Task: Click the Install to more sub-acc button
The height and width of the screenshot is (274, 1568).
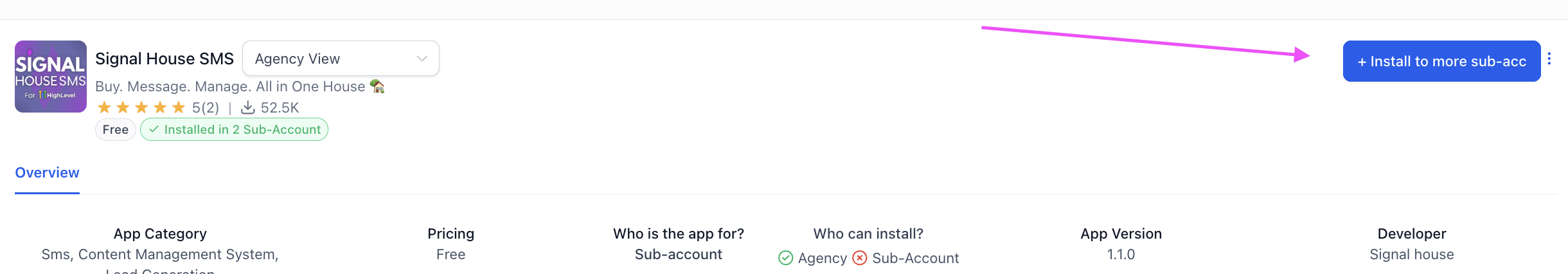Action: tap(1441, 61)
